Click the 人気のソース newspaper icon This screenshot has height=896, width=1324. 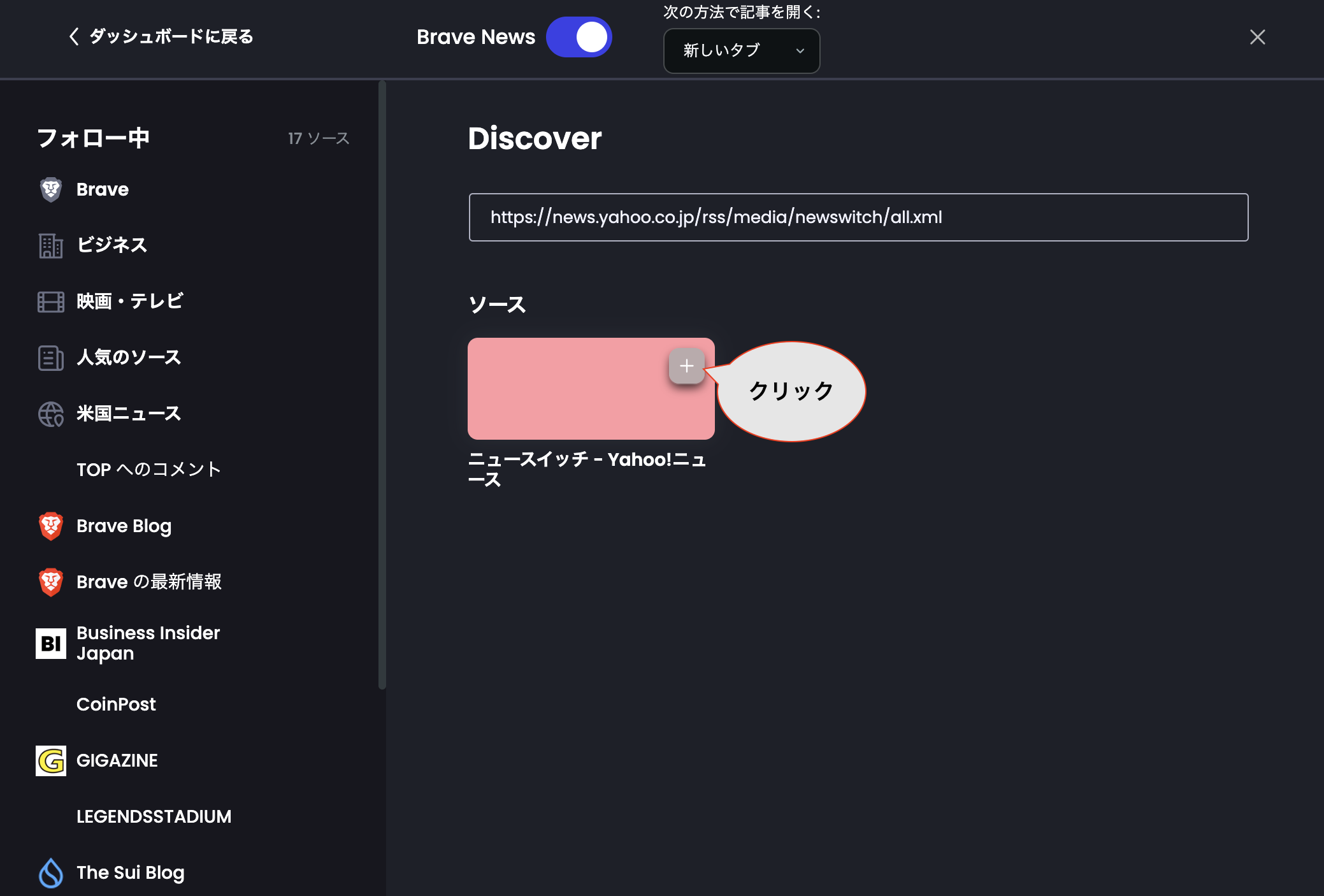(x=51, y=358)
